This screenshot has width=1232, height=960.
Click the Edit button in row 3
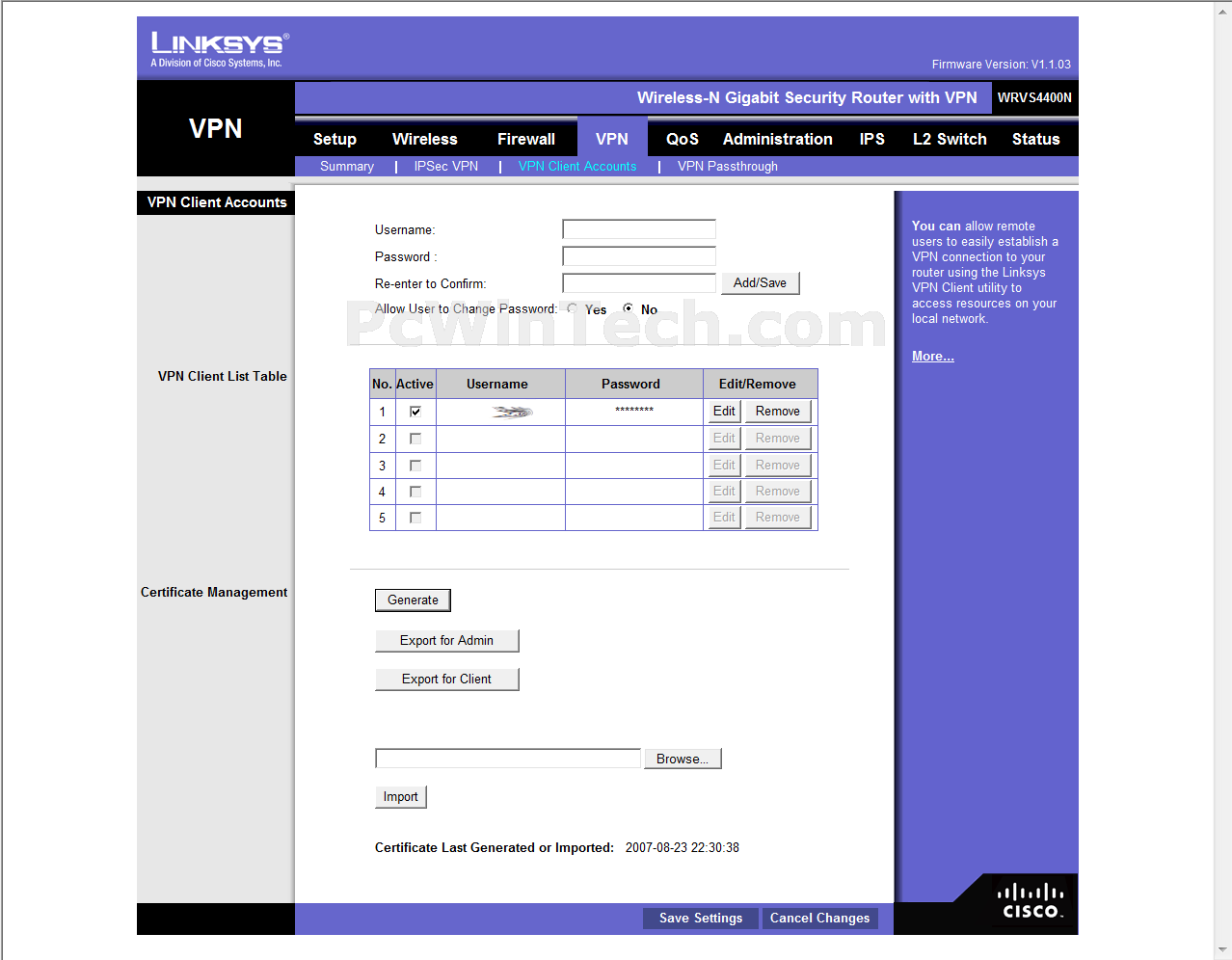(x=724, y=466)
